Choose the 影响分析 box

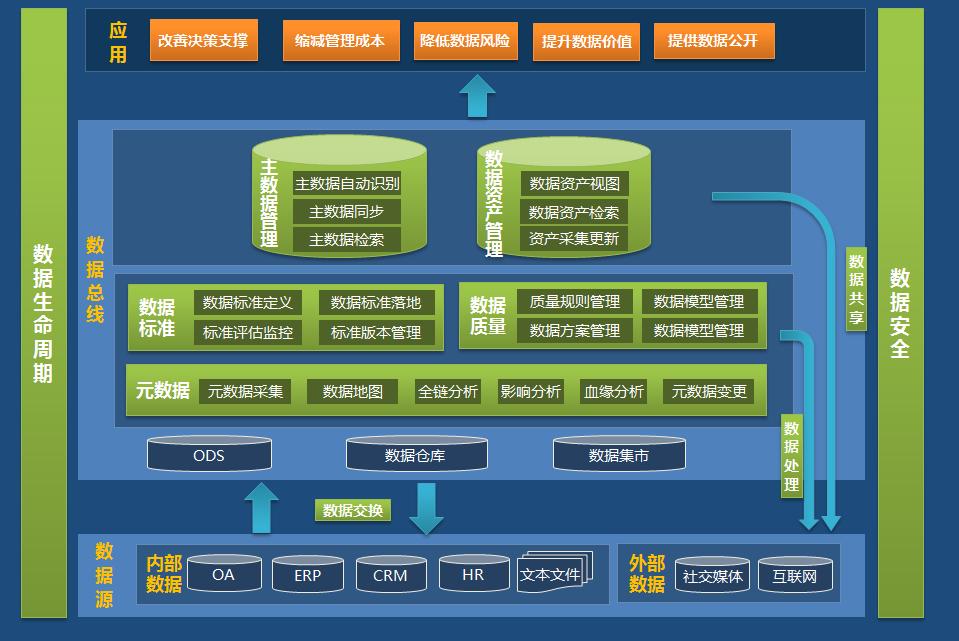(530, 391)
